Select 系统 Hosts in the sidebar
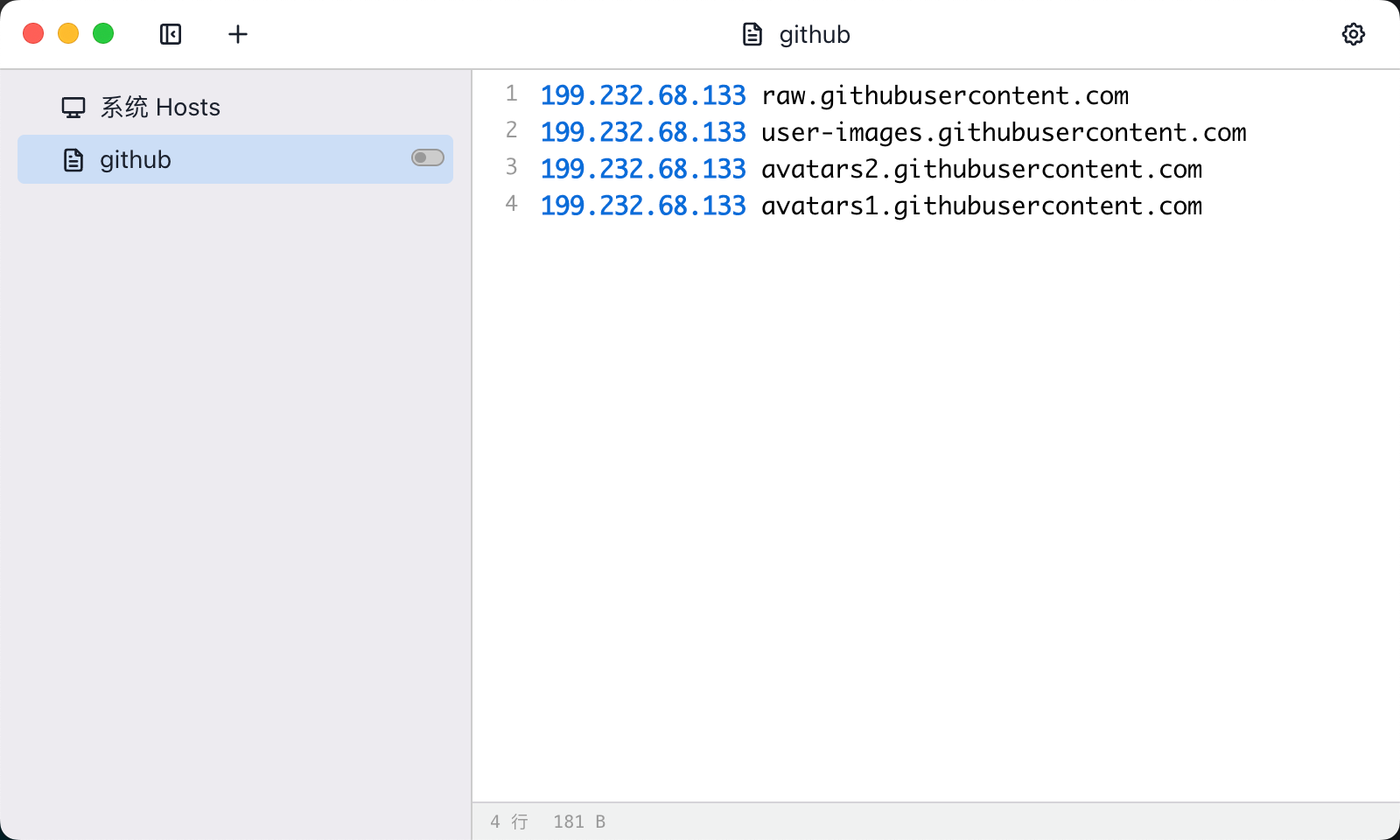 [235, 108]
